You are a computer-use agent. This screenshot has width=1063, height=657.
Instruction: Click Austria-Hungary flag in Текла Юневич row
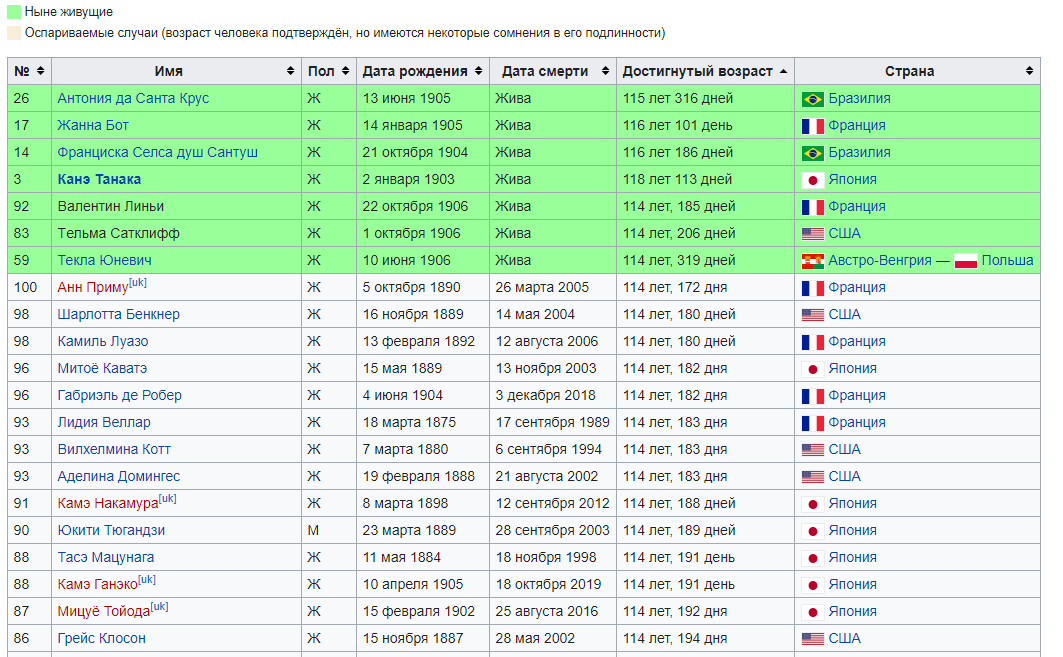tap(812, 261)
